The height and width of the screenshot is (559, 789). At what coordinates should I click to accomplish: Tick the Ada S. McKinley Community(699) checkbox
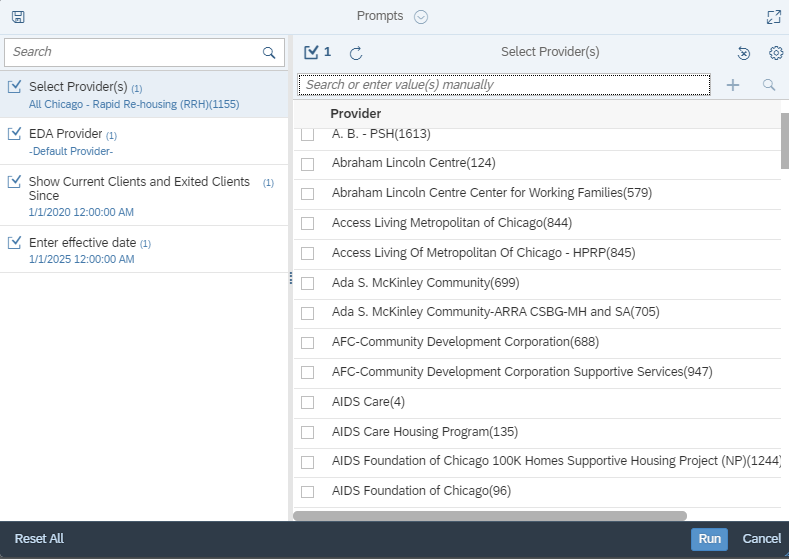(307, 283)
